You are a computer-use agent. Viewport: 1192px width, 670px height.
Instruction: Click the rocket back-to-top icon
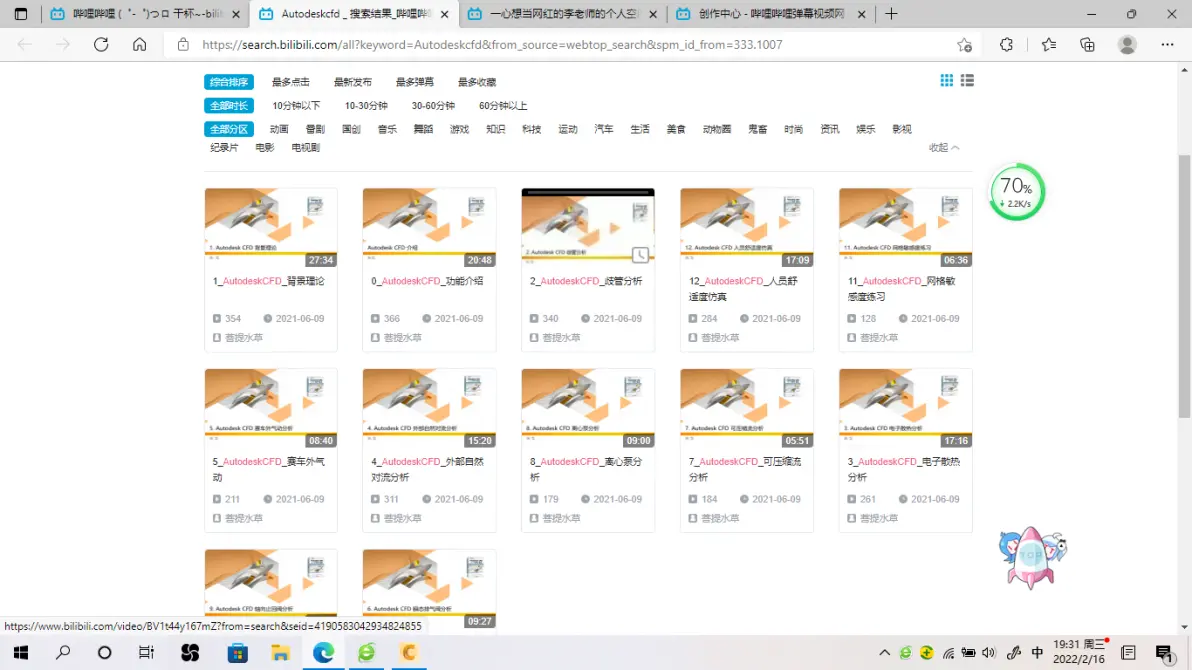coord(1032,557)
